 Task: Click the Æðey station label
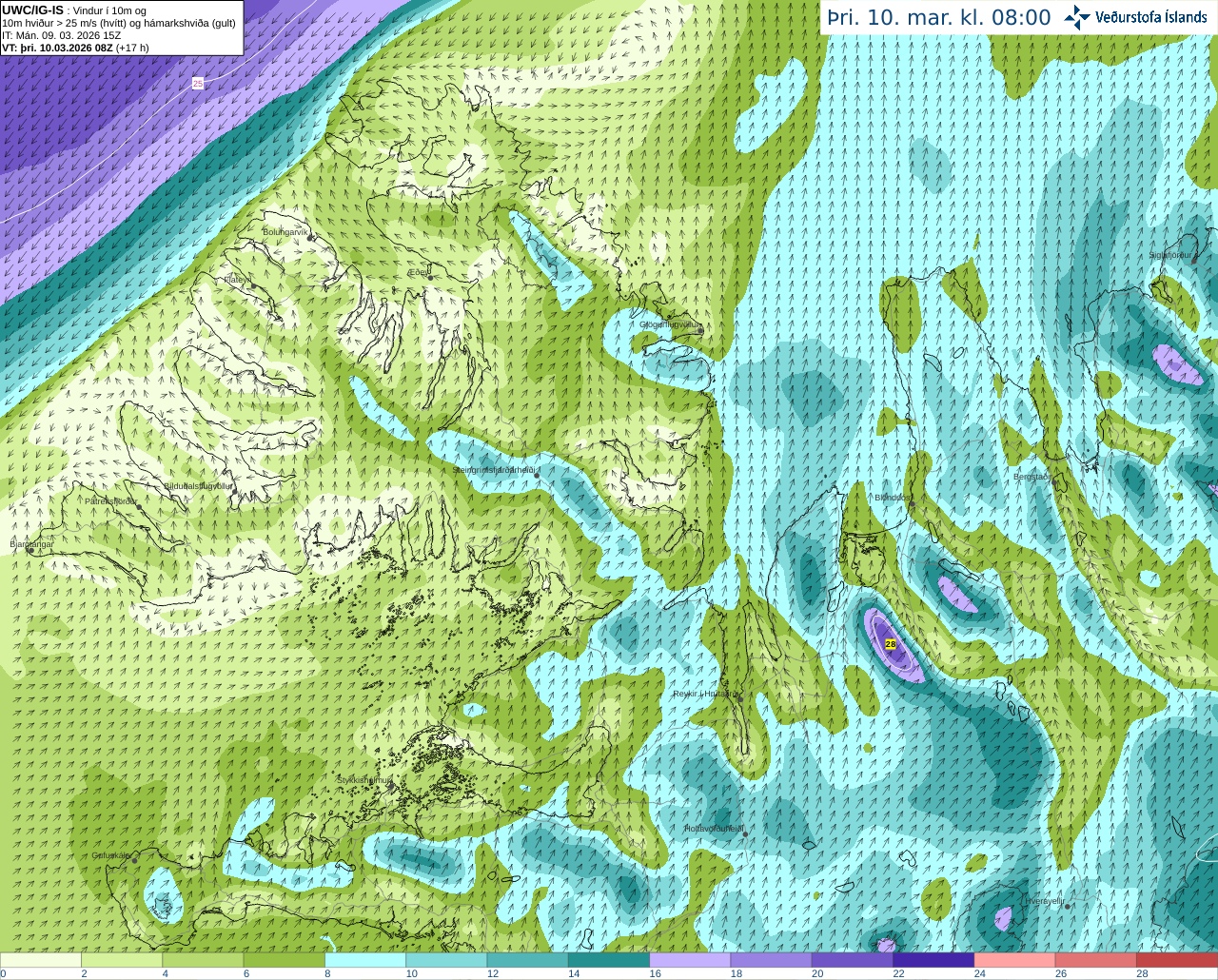pyautogui.click(x=419, y=272)
